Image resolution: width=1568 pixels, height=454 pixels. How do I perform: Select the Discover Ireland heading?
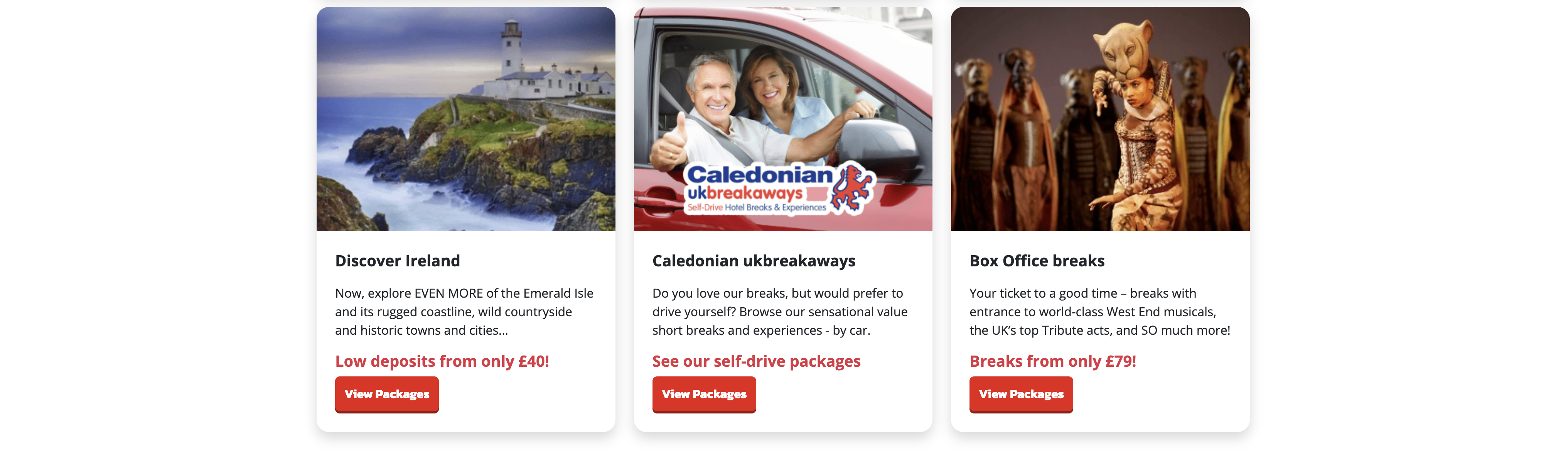click(x=398, y=261)
